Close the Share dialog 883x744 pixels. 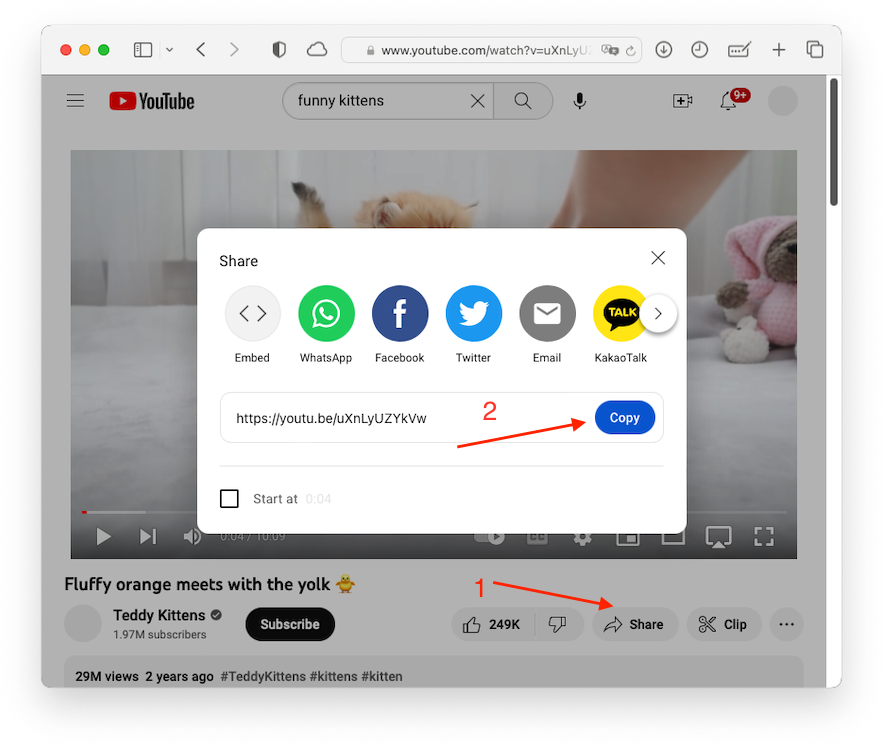[x=658, y=258]
